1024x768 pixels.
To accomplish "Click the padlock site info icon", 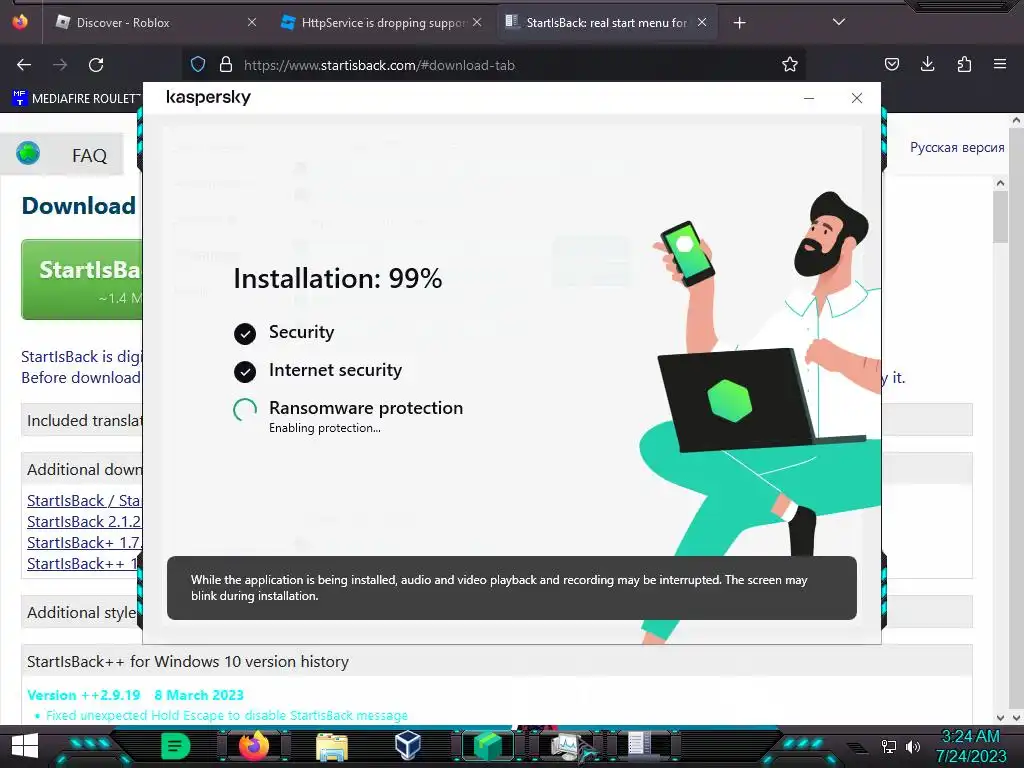I will [x=226, y=65].
